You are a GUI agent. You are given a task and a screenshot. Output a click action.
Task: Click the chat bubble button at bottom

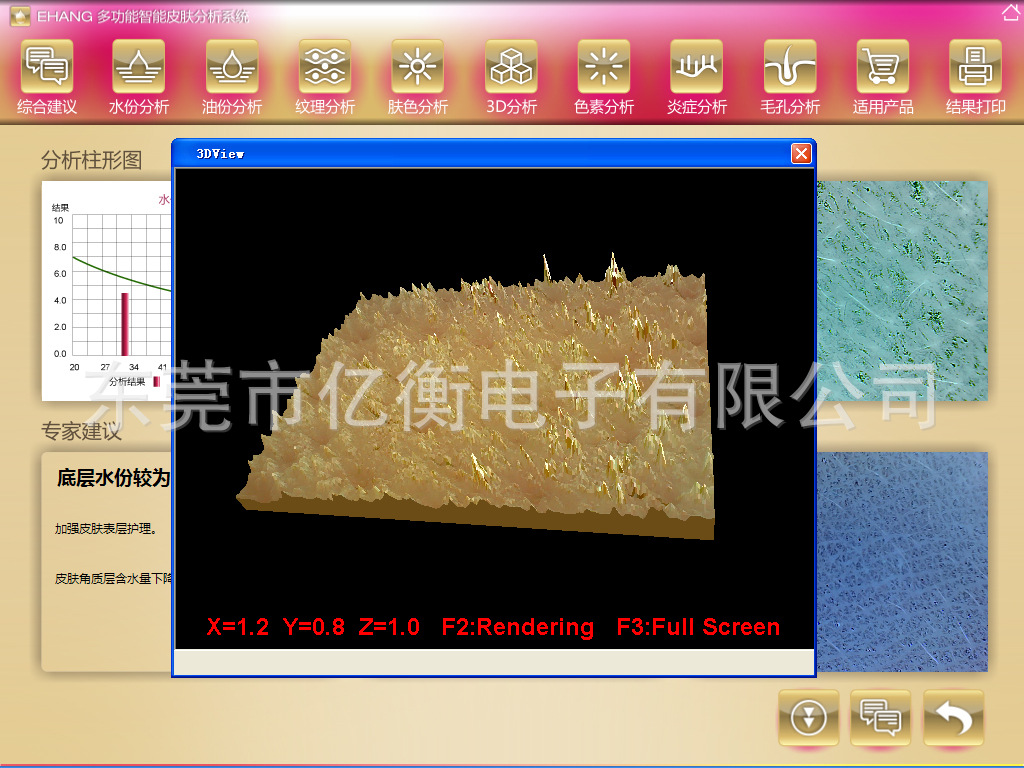tap(881, 717)
